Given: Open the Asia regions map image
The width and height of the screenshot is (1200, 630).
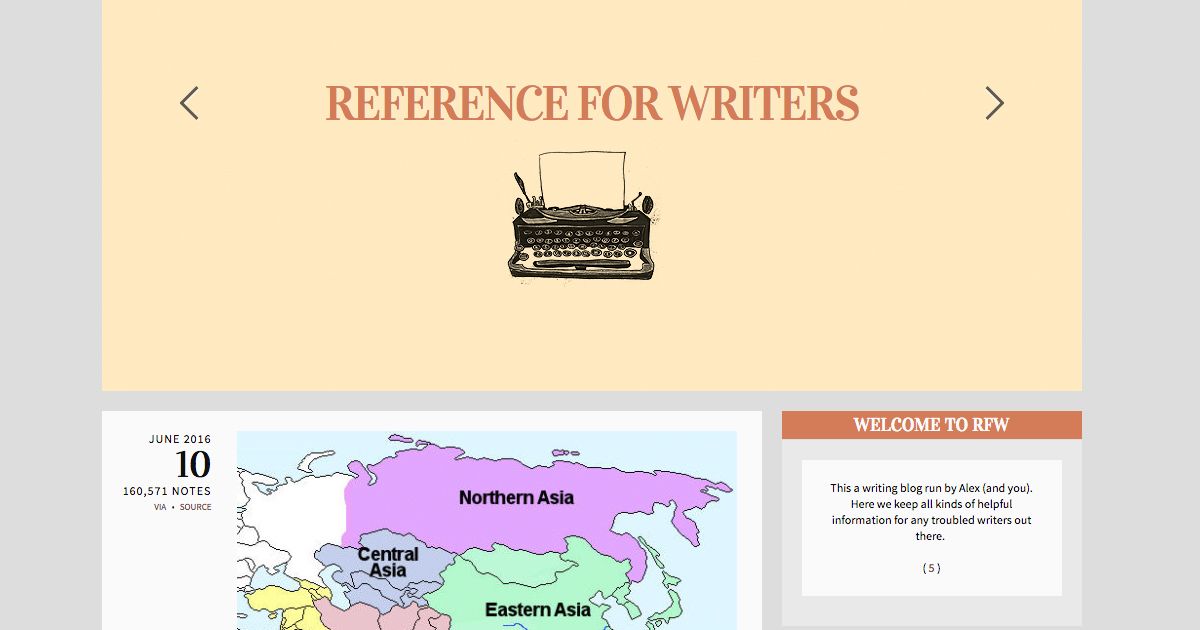Looking at the screenshot, I should pyautogui.click(x=486, y=530).
